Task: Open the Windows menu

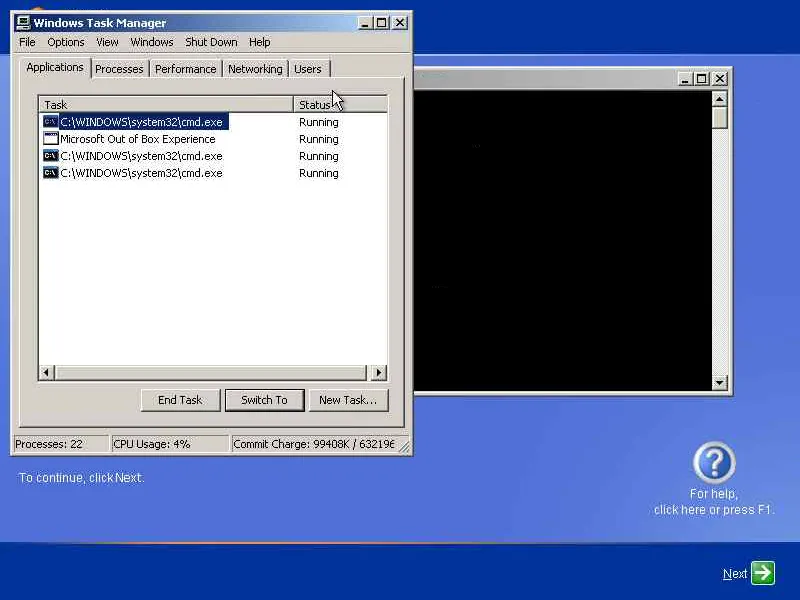Action: click(152, 42)
